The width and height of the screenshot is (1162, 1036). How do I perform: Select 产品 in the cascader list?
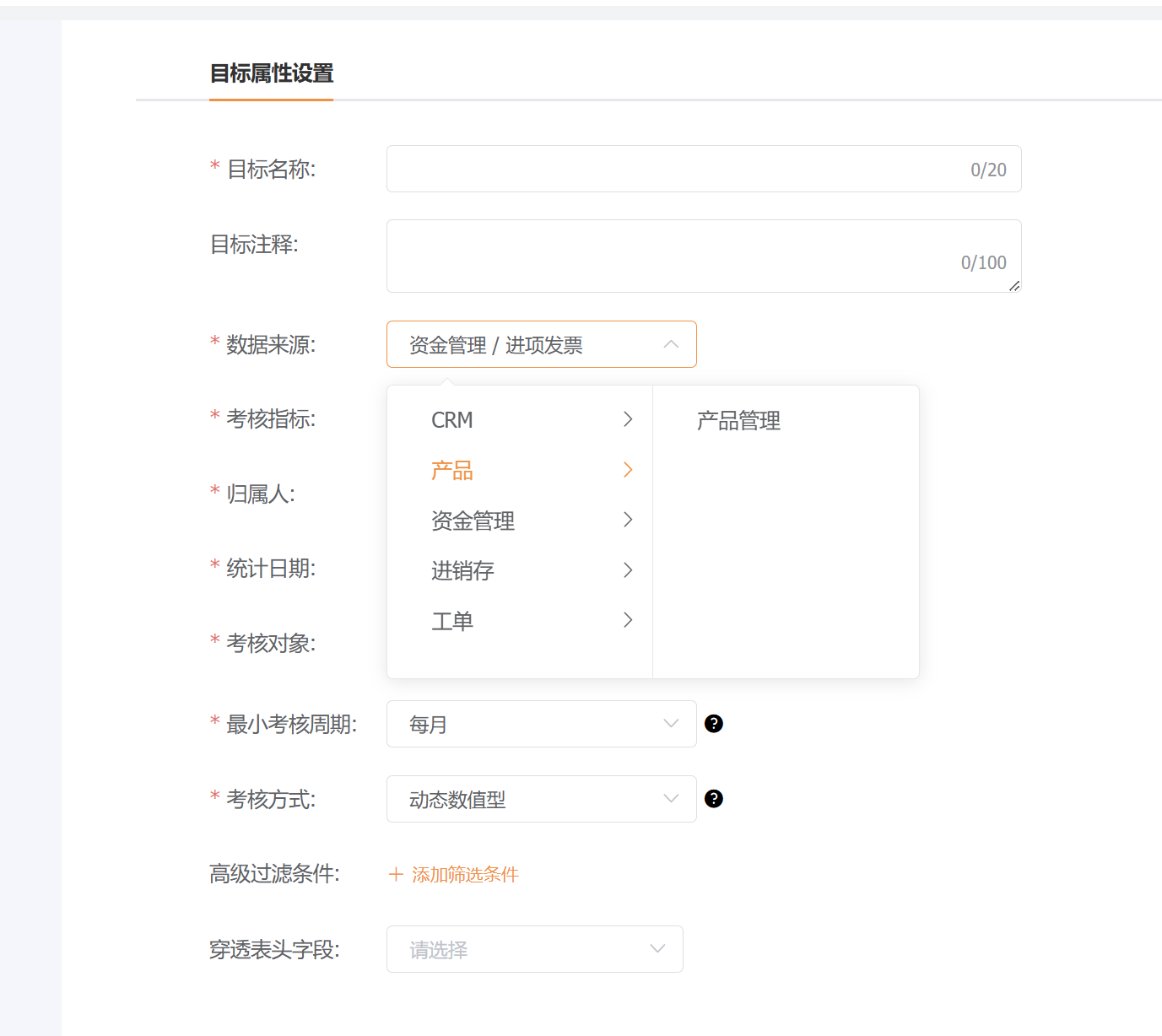tap(452, 470)
